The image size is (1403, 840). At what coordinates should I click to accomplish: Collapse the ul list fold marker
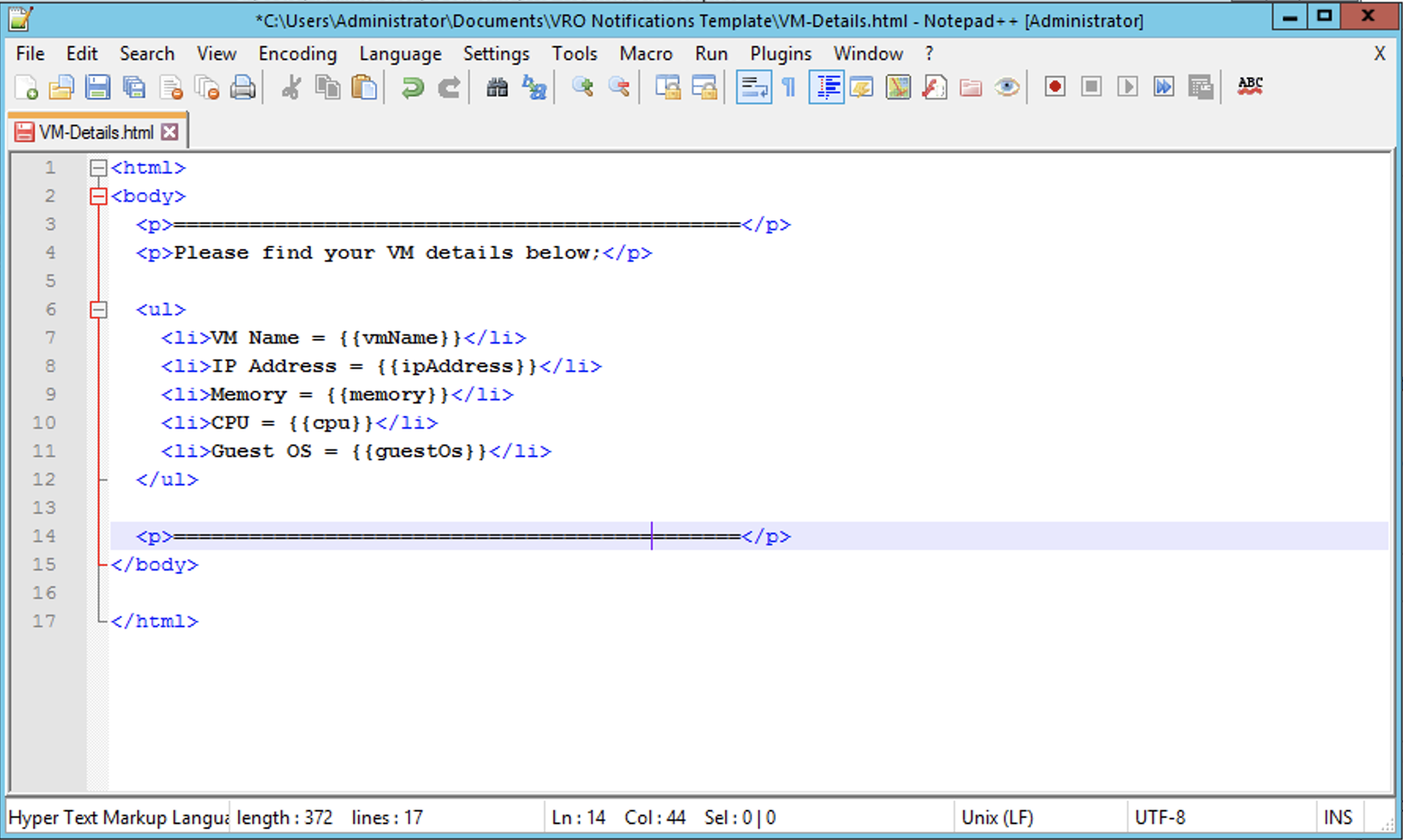(99, 310)
